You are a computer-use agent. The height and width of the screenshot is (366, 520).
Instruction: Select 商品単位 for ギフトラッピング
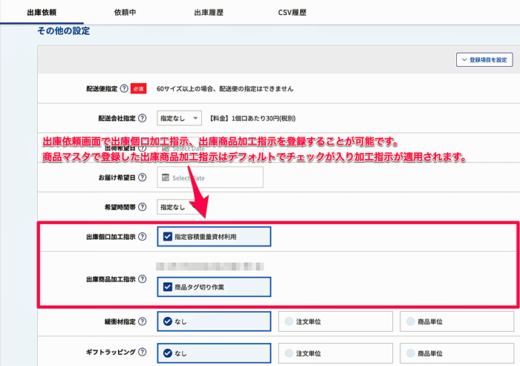457,353
